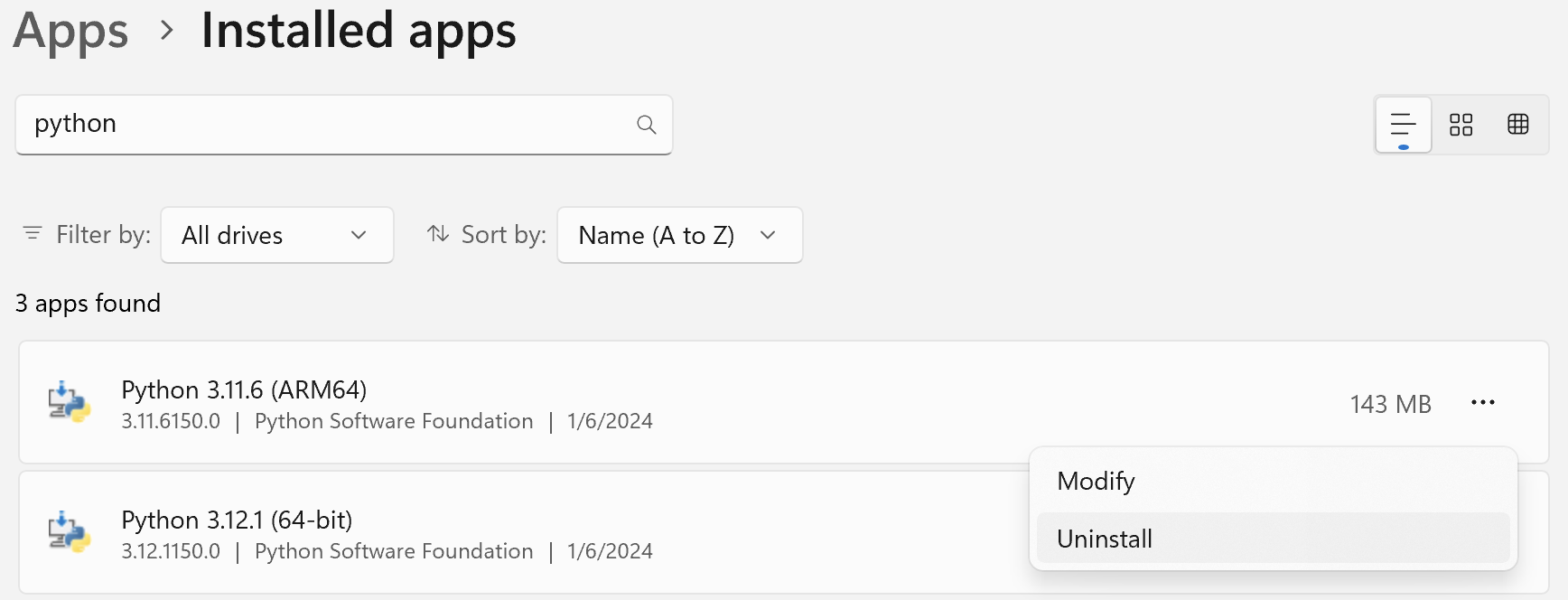The image size is (1568, 600).
Task: Open the Name (A to Z) sort dropdown
Action: click(679, 236)
